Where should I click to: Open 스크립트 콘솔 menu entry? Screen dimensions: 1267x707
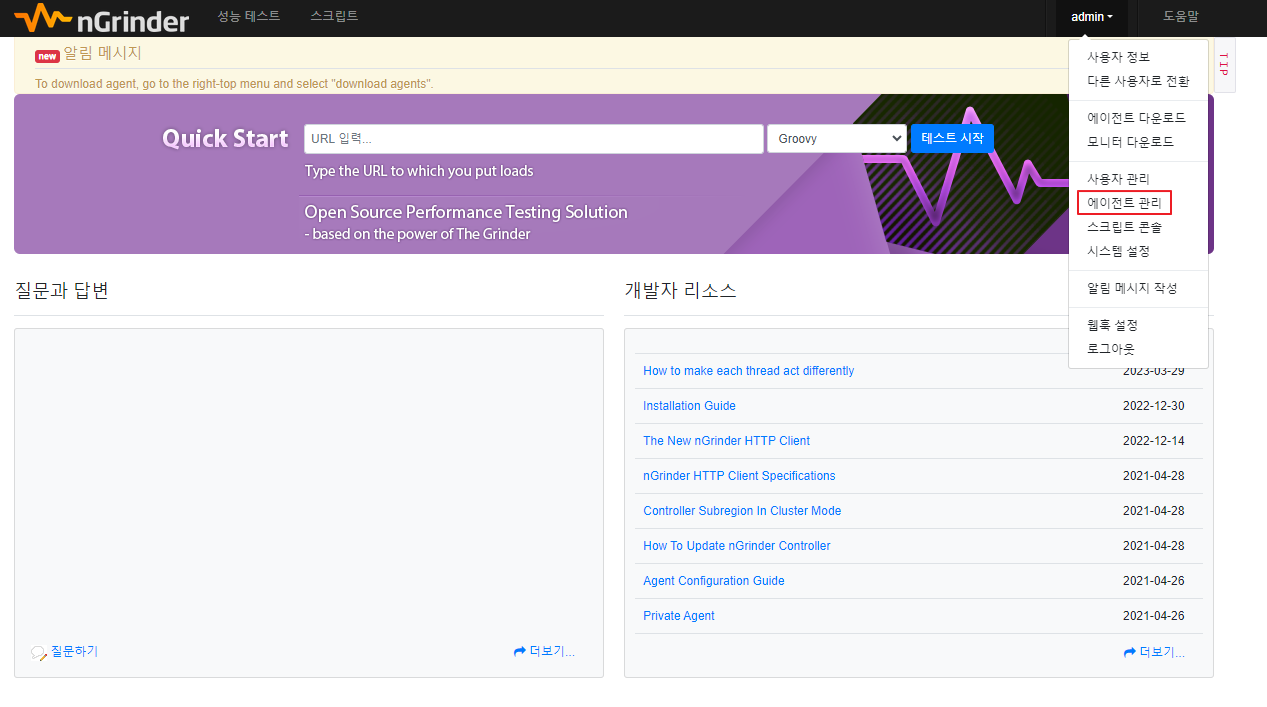click(x=1124, y=227)
